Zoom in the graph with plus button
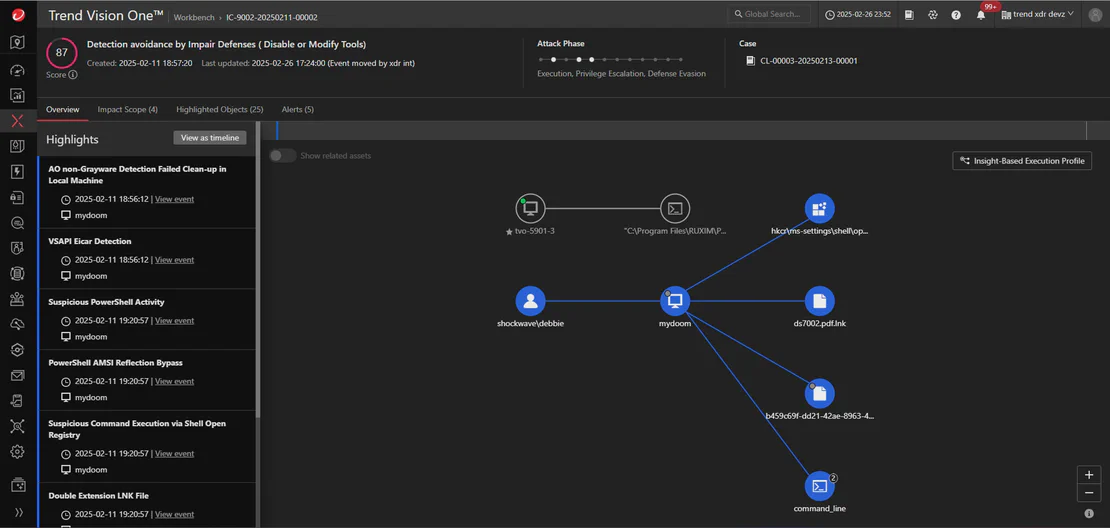This screenshot has width=1110, height=528. point(1089,475)
